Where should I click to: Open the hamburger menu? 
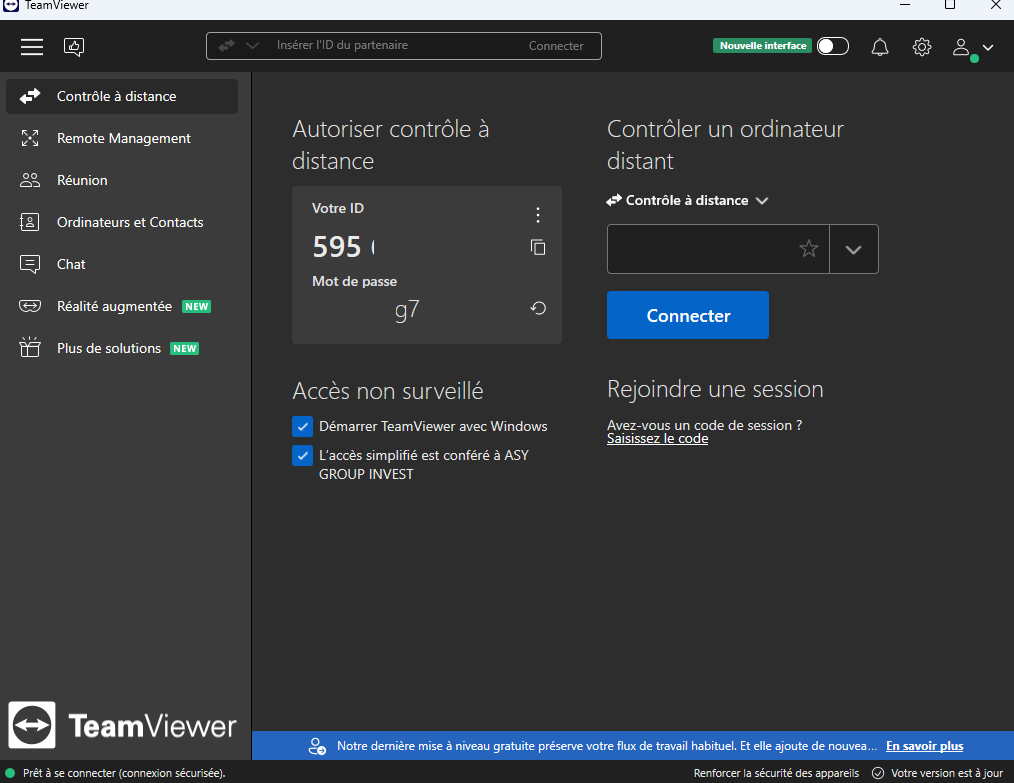click(32, 47)
